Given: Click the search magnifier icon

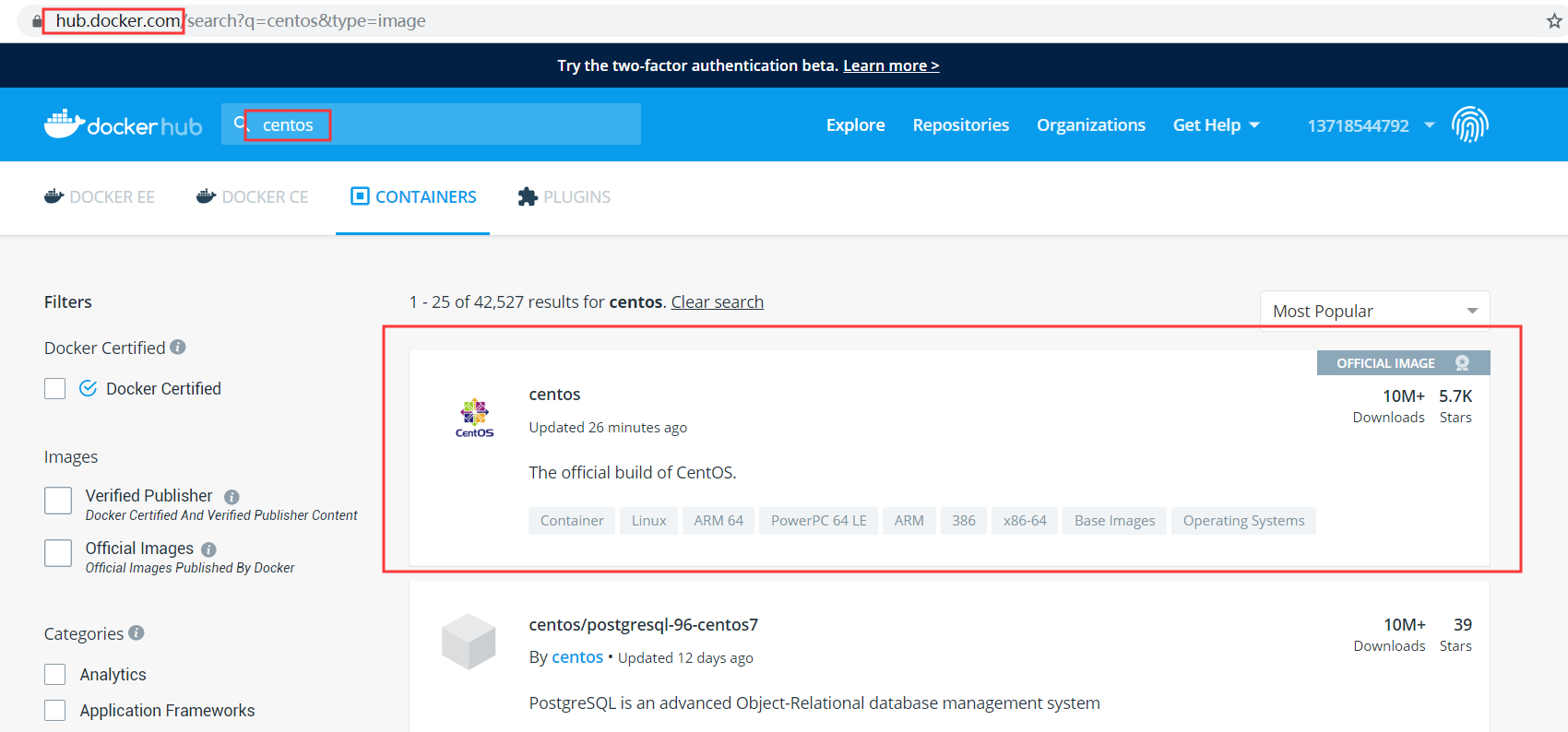Looking at the screenshot, I should (x=240, y=123).
